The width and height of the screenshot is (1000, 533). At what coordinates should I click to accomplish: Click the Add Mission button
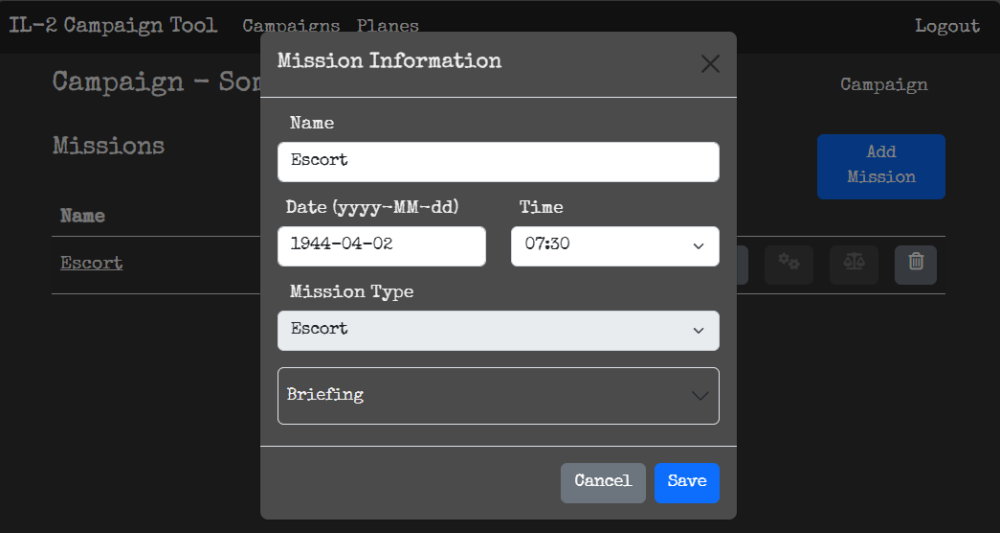[881, 166]
